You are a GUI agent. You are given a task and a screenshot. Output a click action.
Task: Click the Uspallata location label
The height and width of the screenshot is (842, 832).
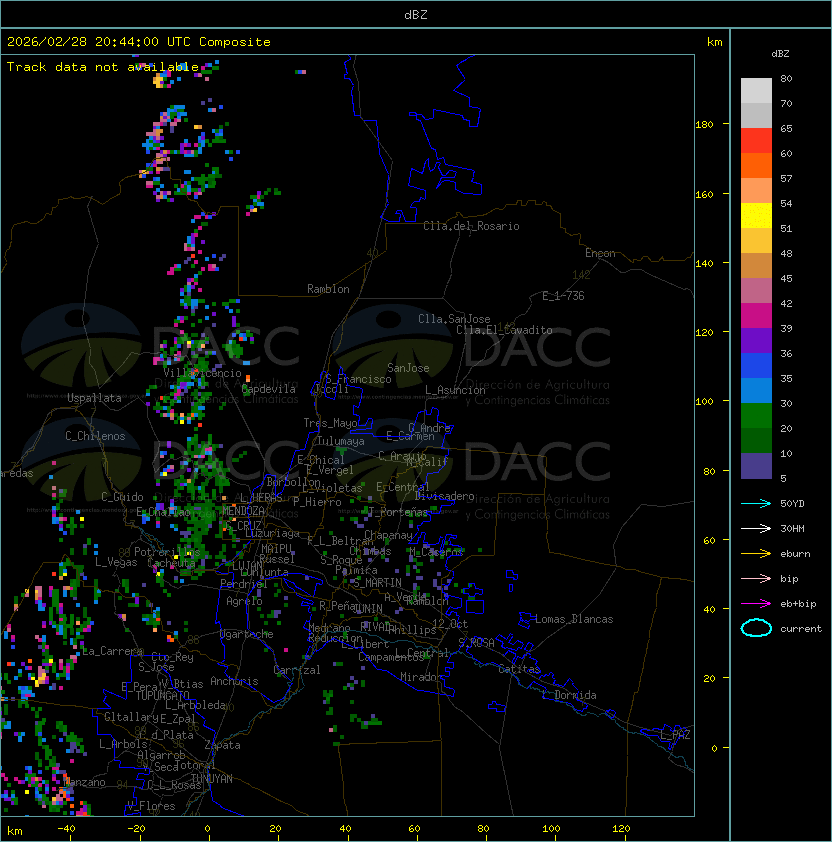[x=94, y=398]
